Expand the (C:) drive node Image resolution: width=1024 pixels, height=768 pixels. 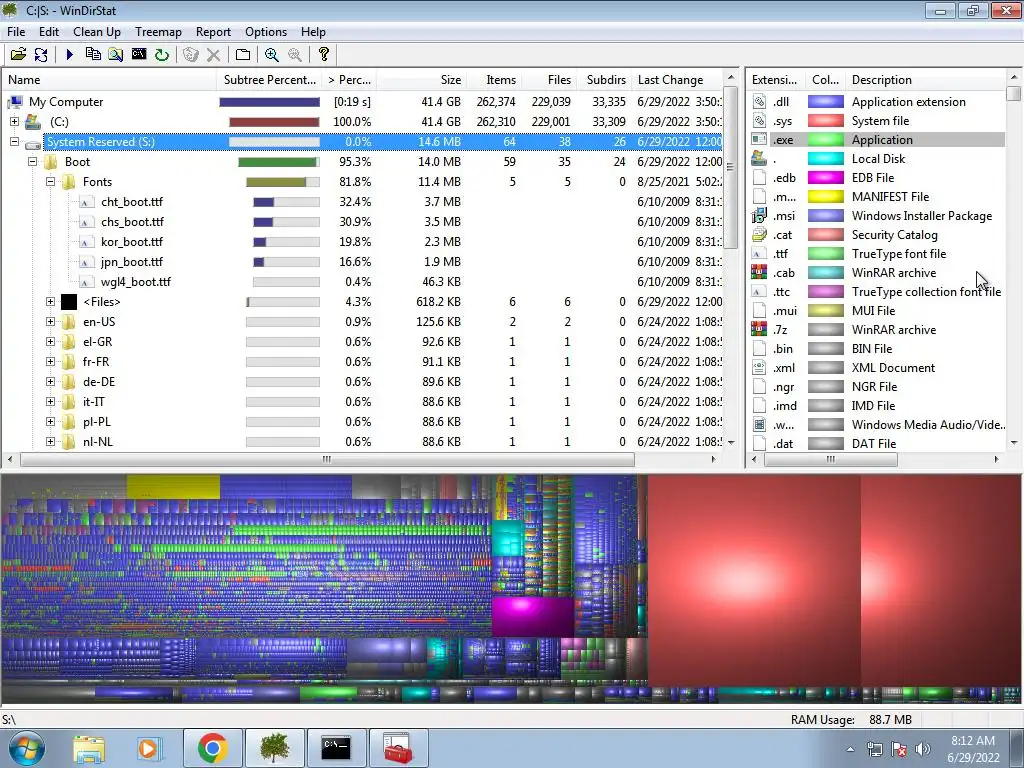point(14,121)
